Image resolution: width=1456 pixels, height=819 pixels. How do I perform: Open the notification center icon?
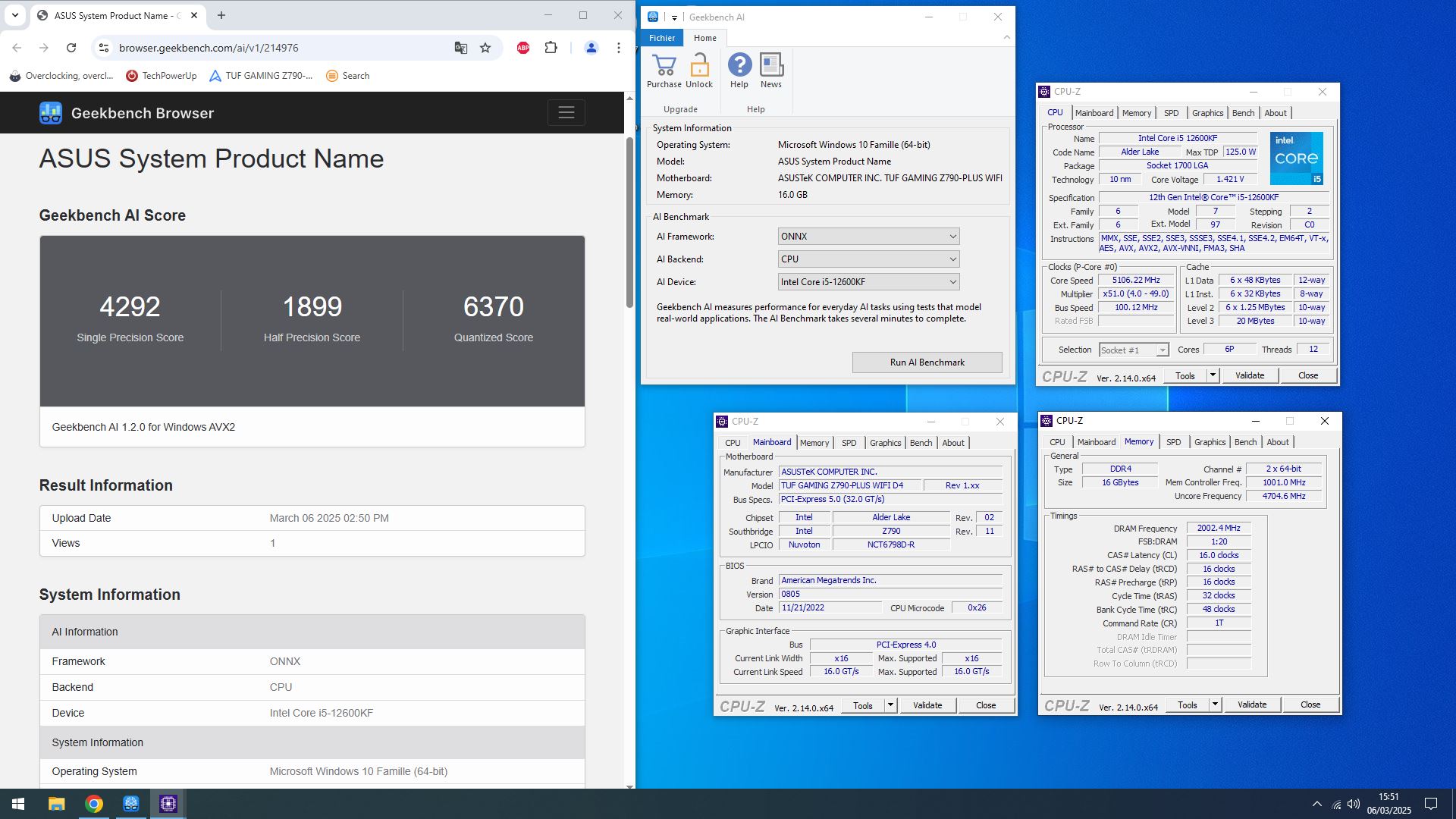[1431, 804]
